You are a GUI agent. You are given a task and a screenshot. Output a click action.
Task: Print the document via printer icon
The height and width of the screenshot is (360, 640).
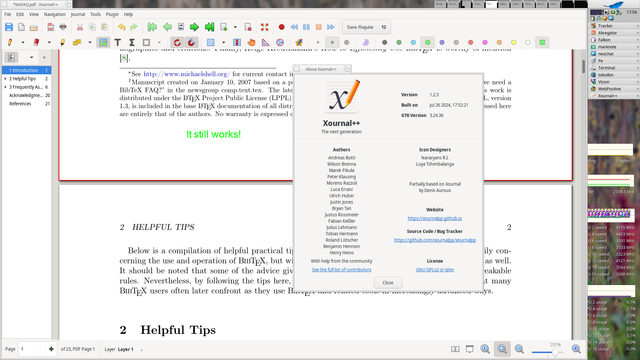tap(63, 27)
